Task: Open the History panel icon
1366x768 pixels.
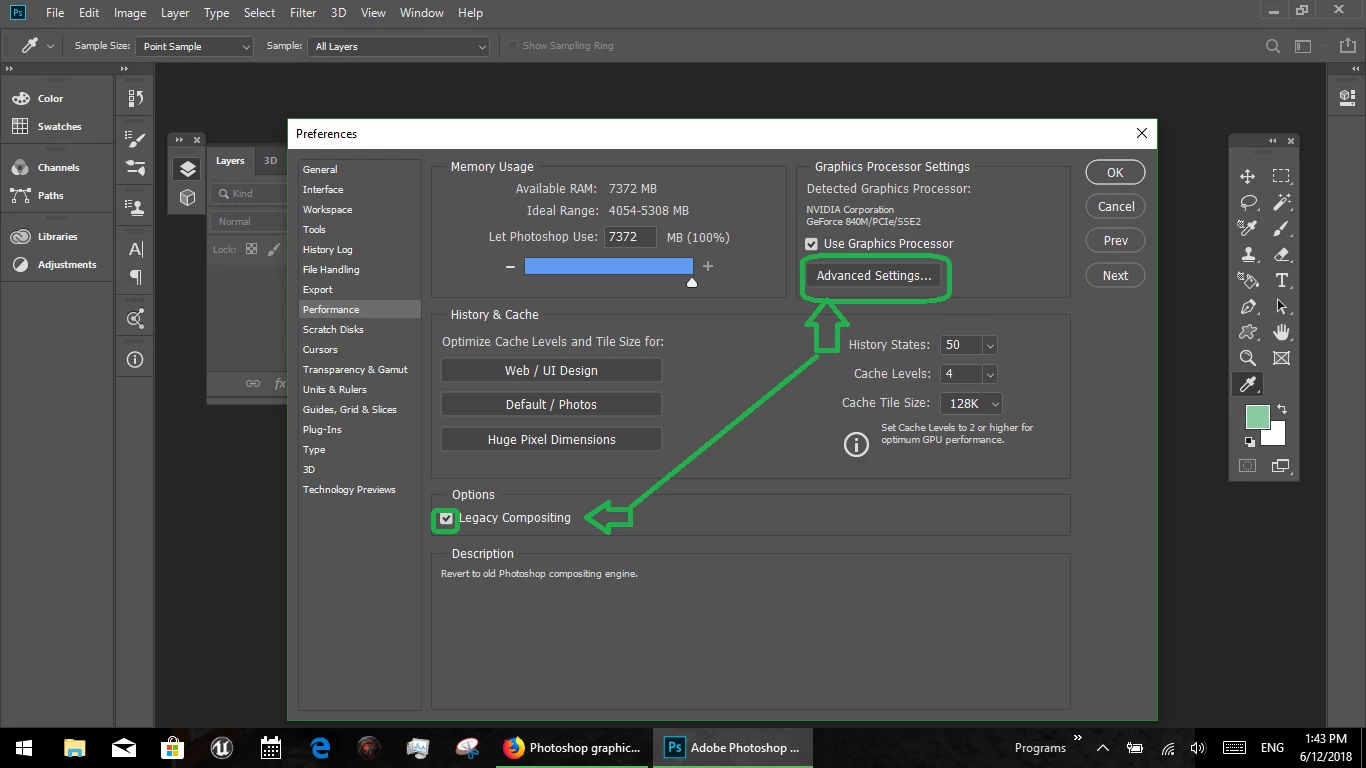Action: 136,98
